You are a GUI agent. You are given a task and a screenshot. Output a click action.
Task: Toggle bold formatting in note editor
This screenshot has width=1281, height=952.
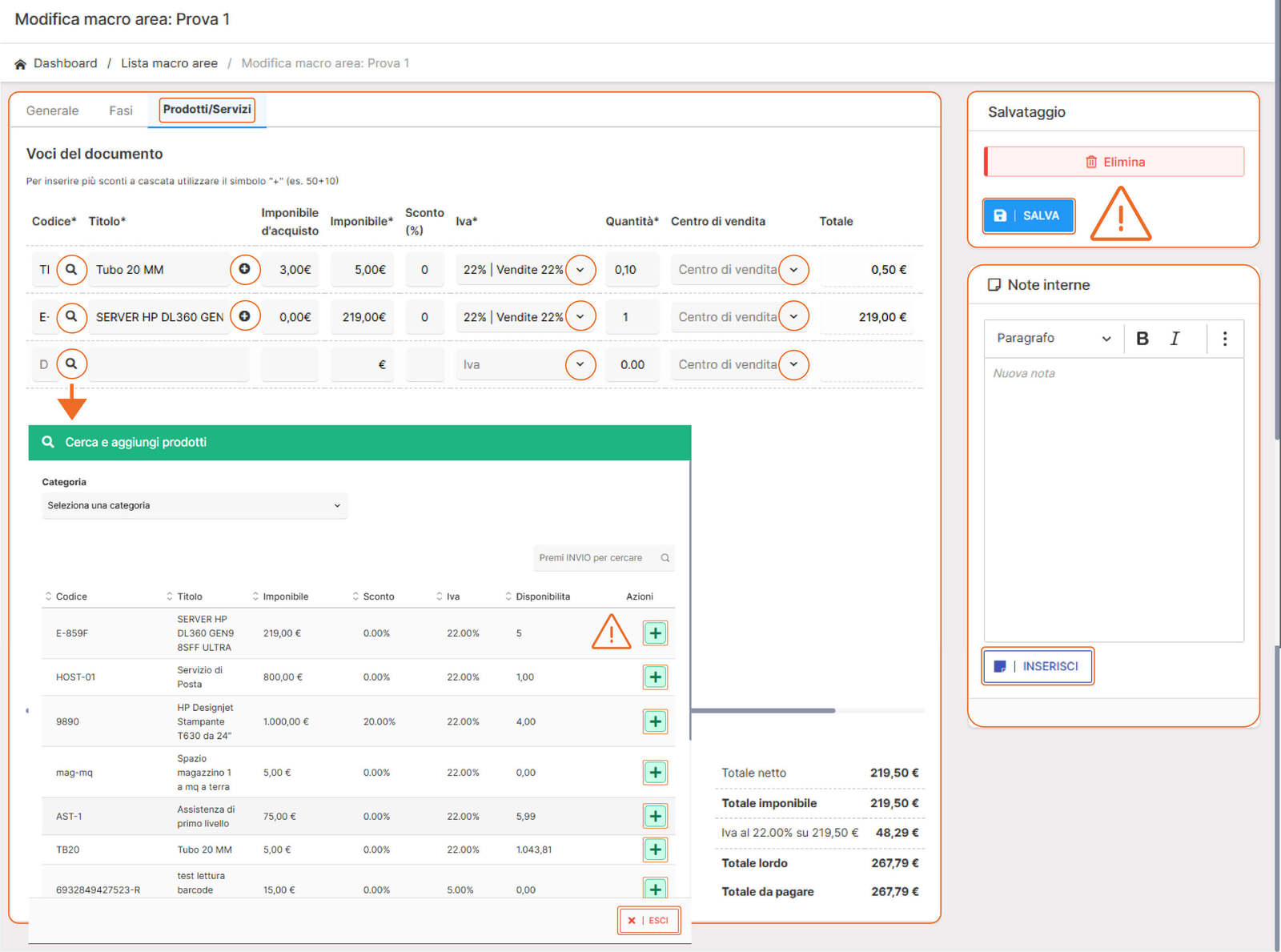[1142, 339]
